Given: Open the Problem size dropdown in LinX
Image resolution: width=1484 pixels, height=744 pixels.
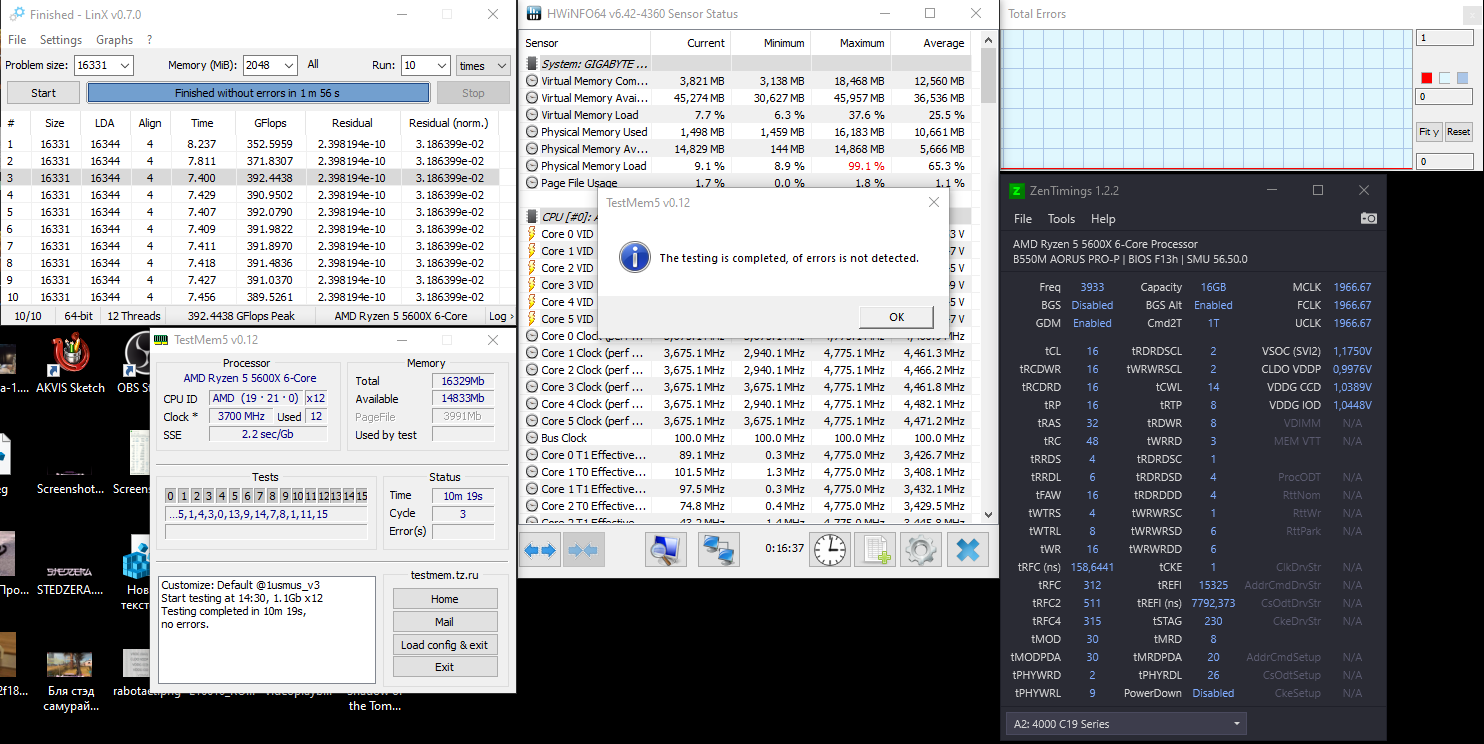Looking at the screenshot, I should [123, 65].
